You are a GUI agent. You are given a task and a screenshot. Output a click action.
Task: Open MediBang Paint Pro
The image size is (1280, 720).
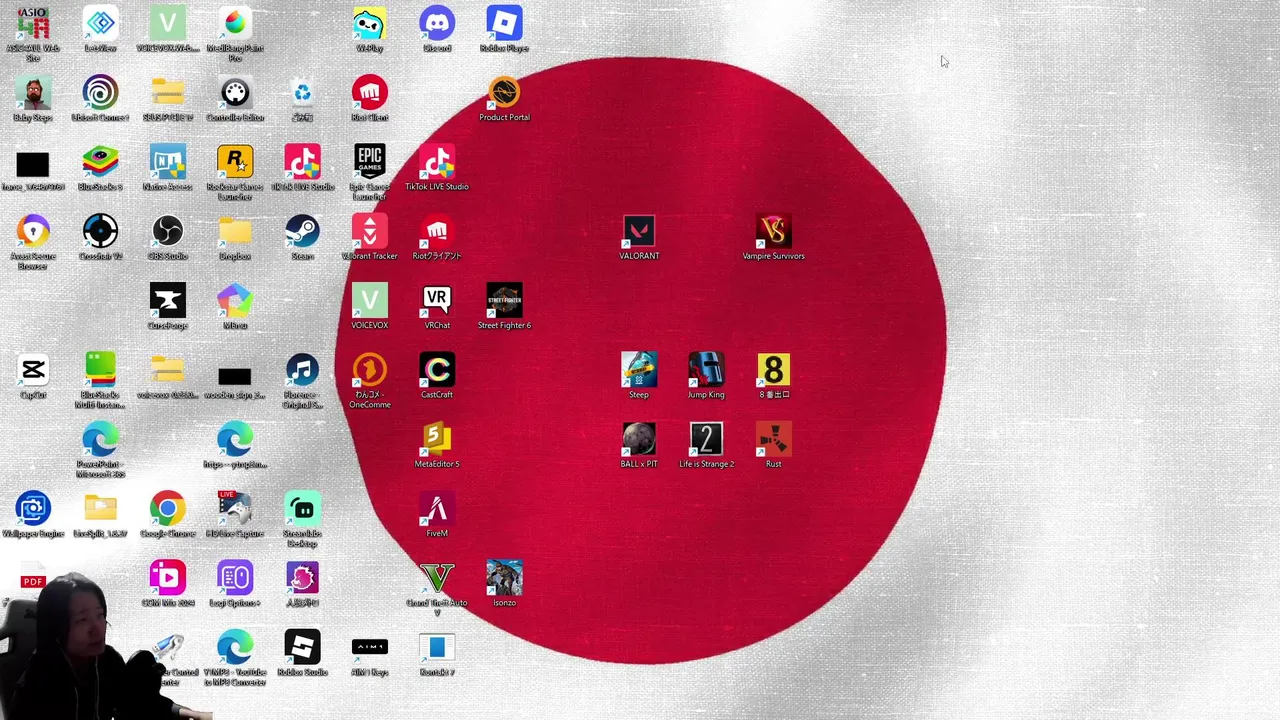click(x=235, y=24)
